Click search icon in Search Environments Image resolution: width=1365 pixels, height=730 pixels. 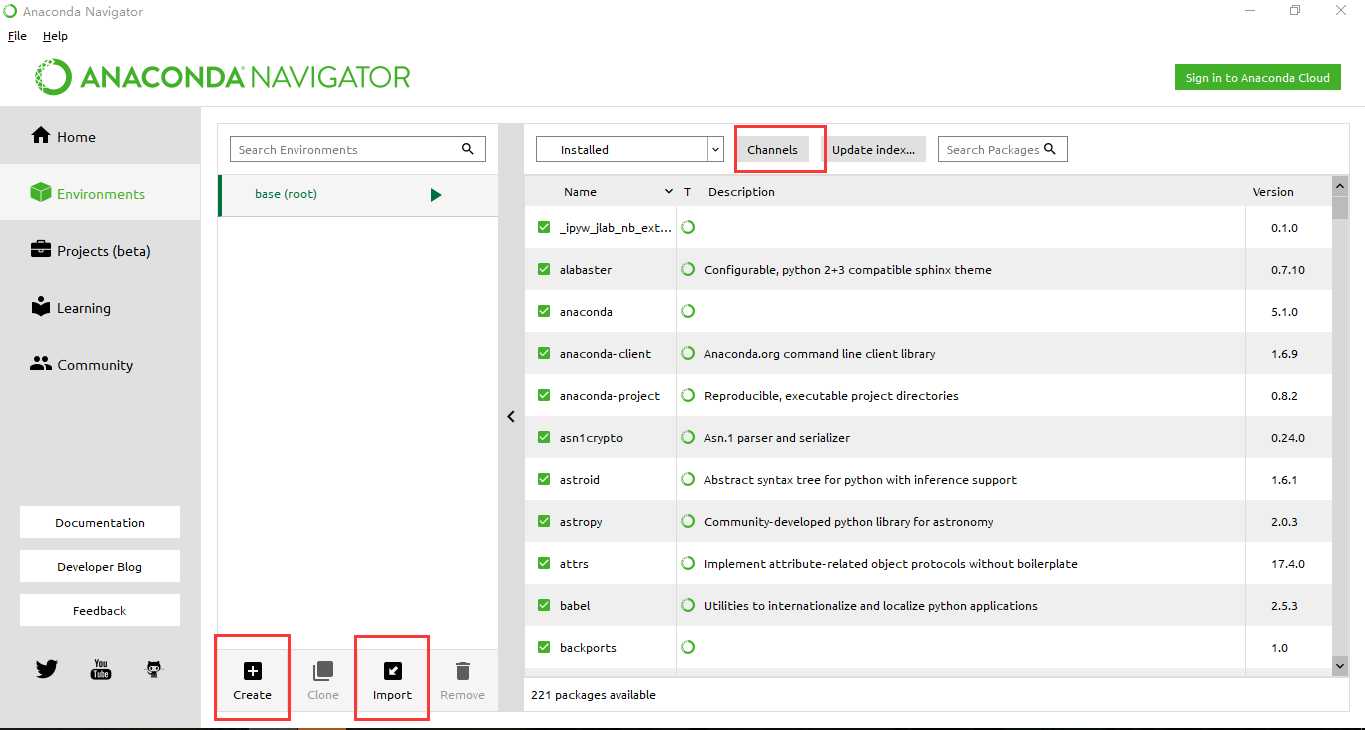(468, 149)
